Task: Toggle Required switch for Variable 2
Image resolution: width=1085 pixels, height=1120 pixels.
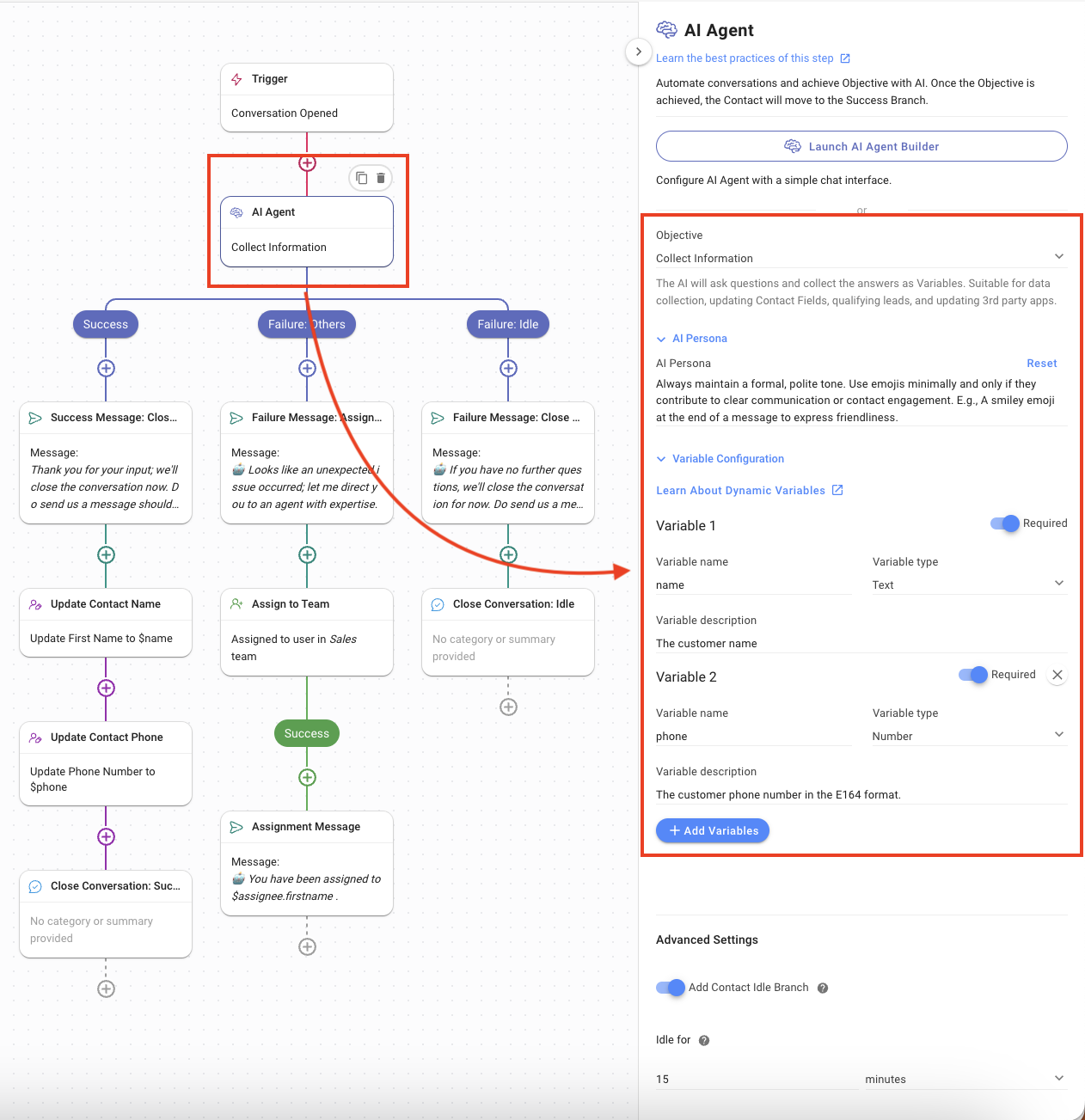Action: 973,675
